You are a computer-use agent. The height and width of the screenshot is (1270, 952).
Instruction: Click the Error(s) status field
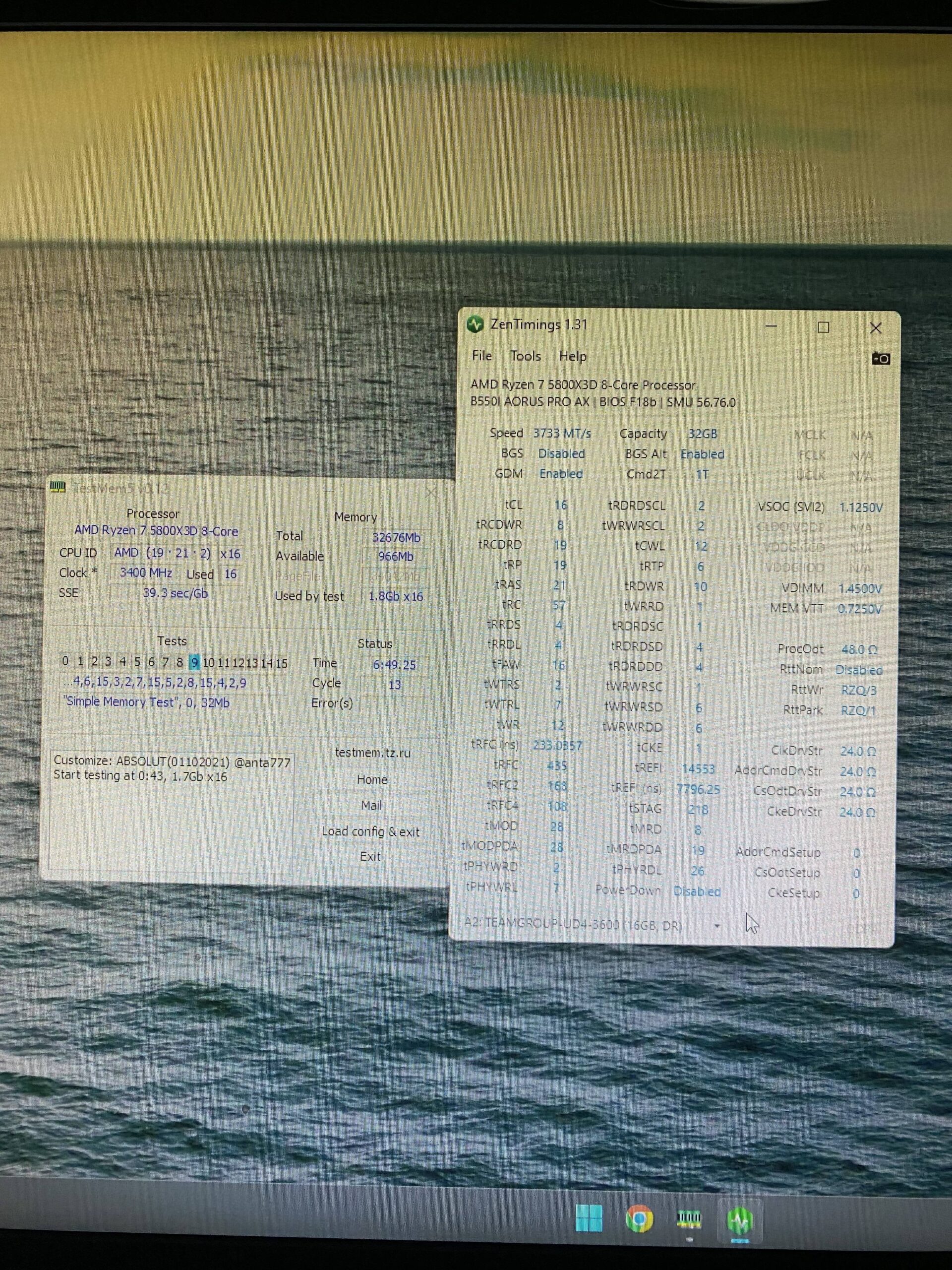(394, 704)
